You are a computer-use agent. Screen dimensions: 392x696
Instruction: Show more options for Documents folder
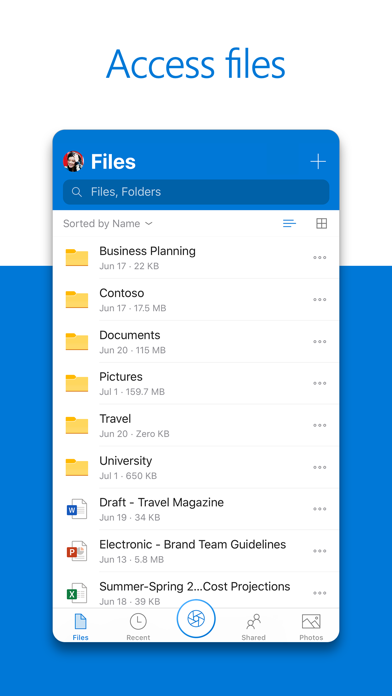(320, 341)
